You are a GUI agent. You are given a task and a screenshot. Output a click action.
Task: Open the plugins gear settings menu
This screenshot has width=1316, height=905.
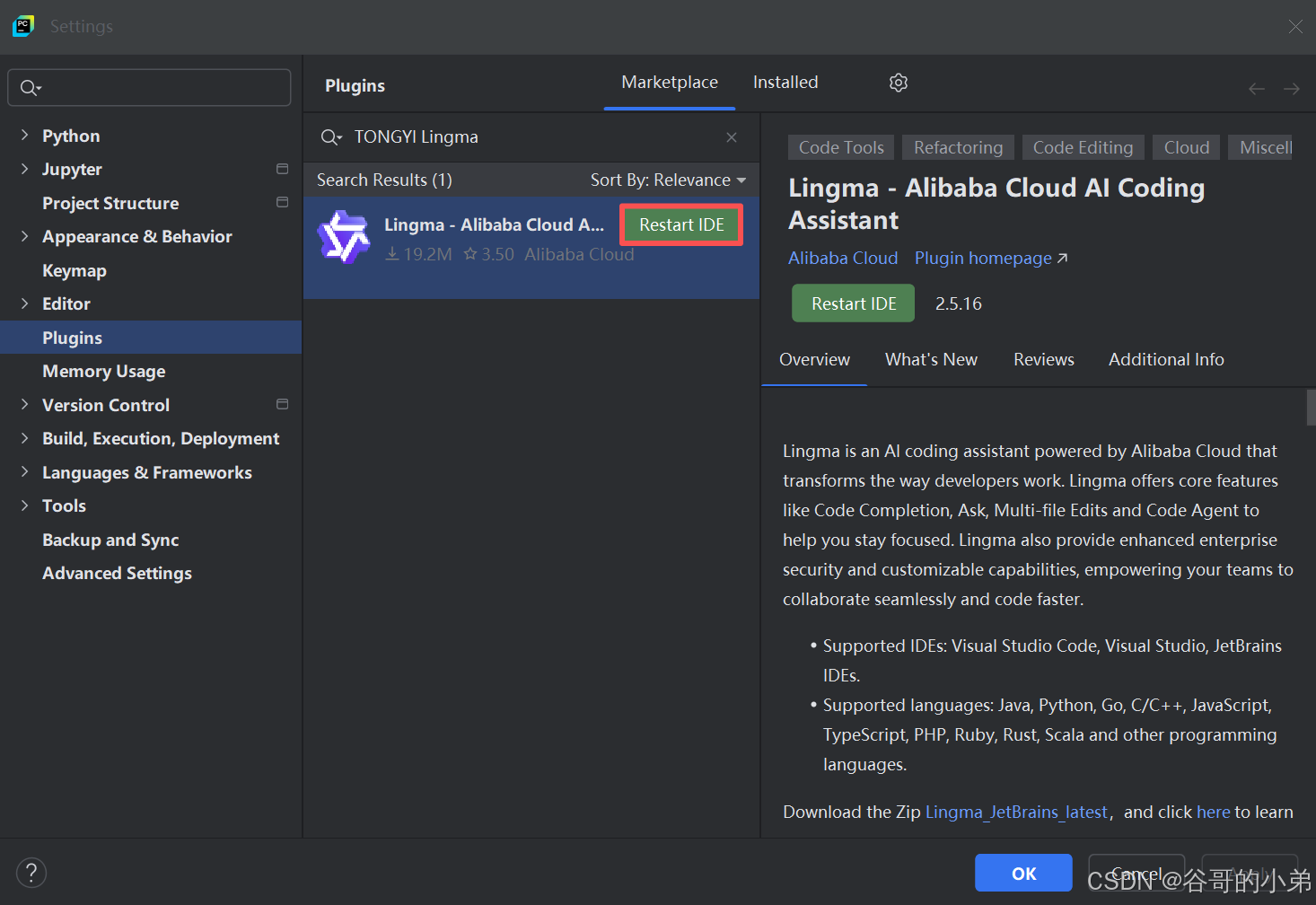(899, 83)
